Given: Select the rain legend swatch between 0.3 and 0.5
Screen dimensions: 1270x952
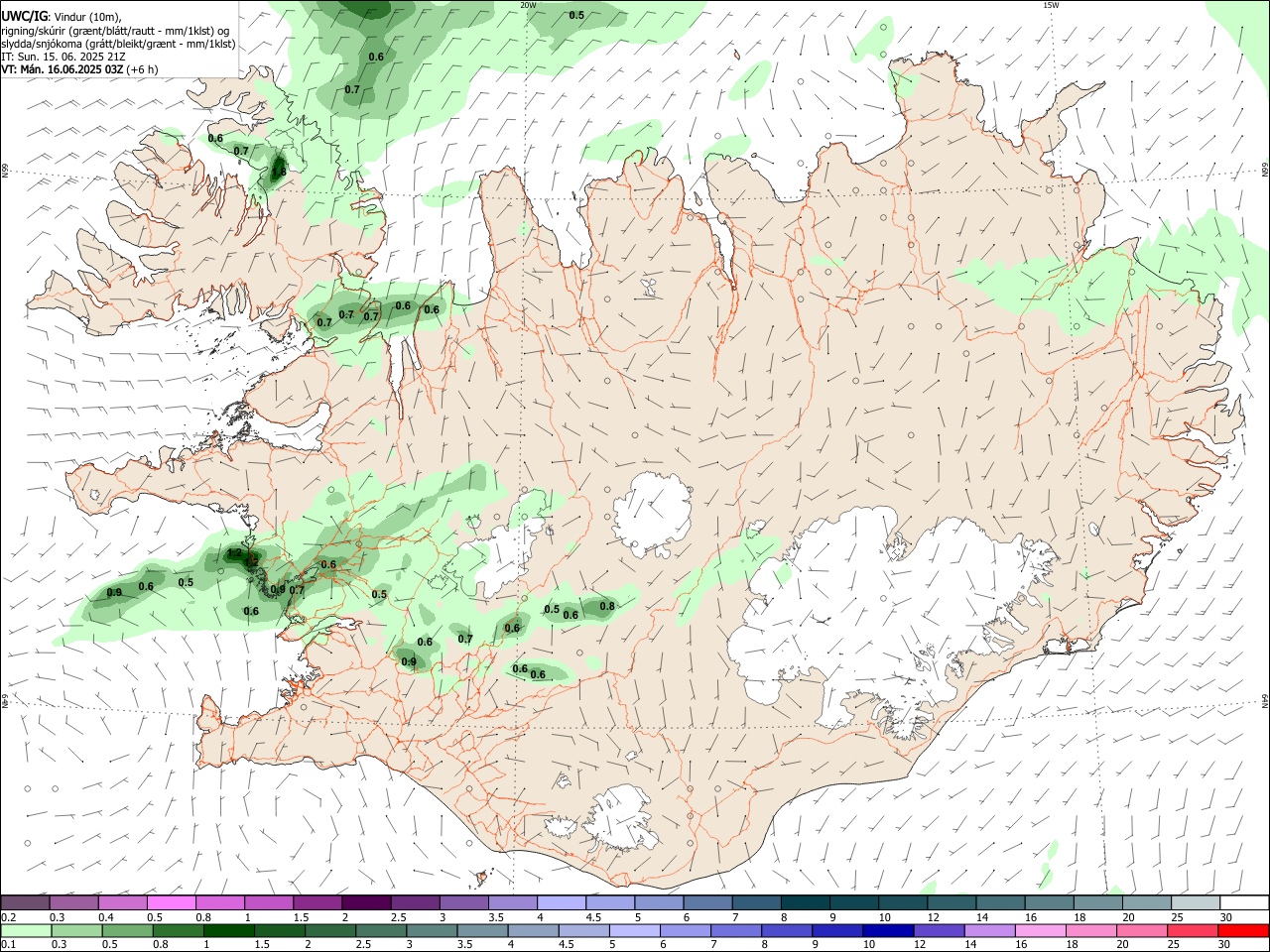Looking at the screenshot, I should click(76, 930).
